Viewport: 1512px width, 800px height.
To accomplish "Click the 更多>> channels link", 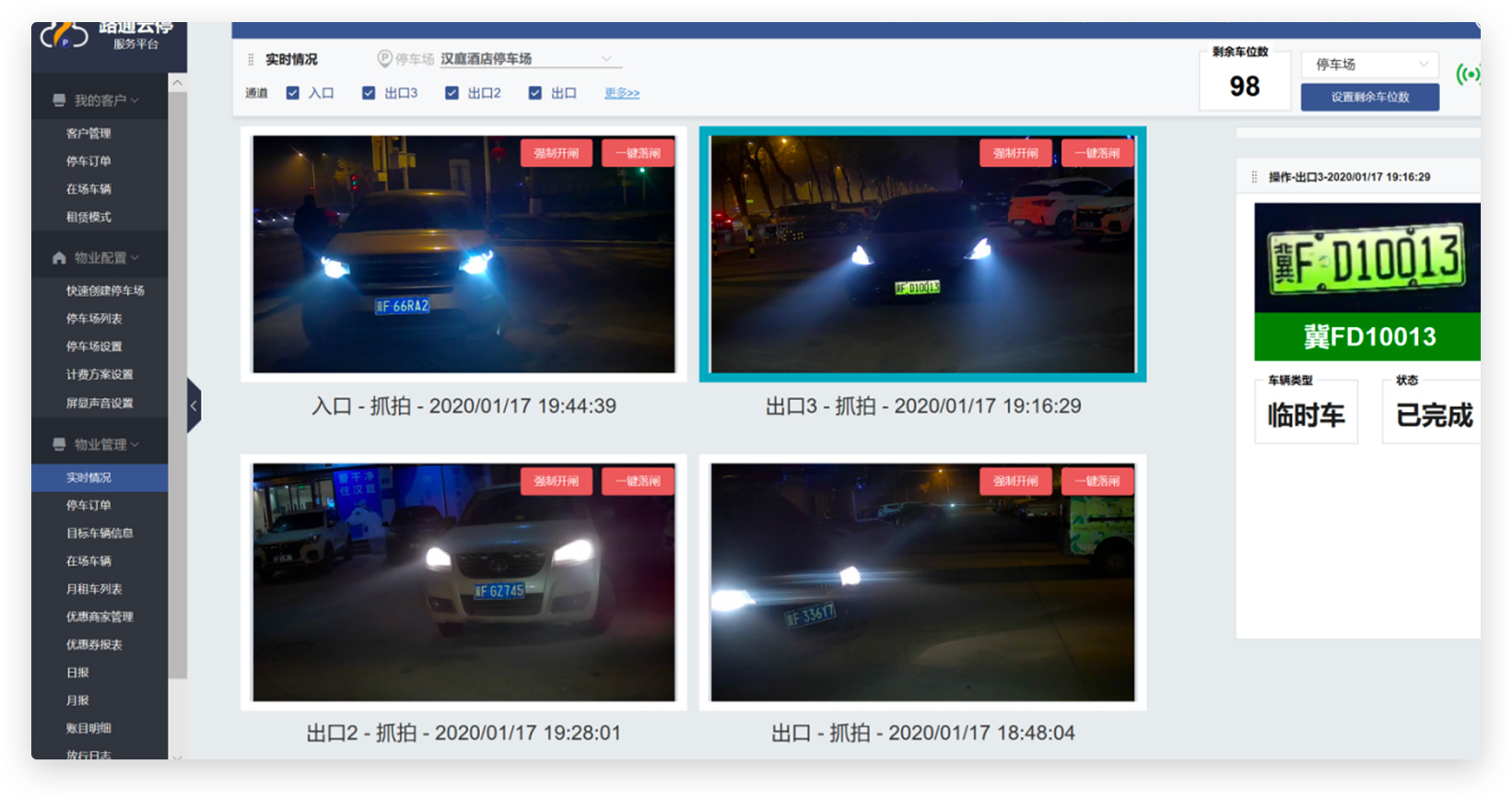I will click(622, 93).
